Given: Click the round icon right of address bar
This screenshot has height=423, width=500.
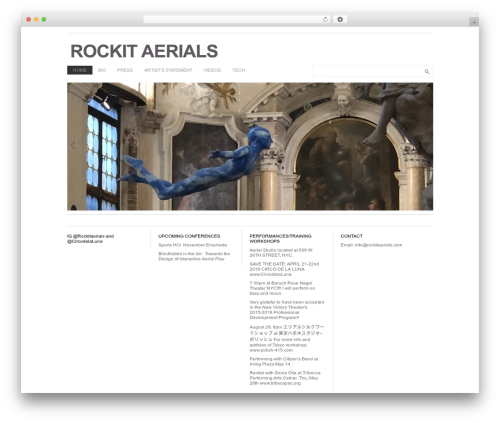Looking at the screenshot, I should [340, 20].
